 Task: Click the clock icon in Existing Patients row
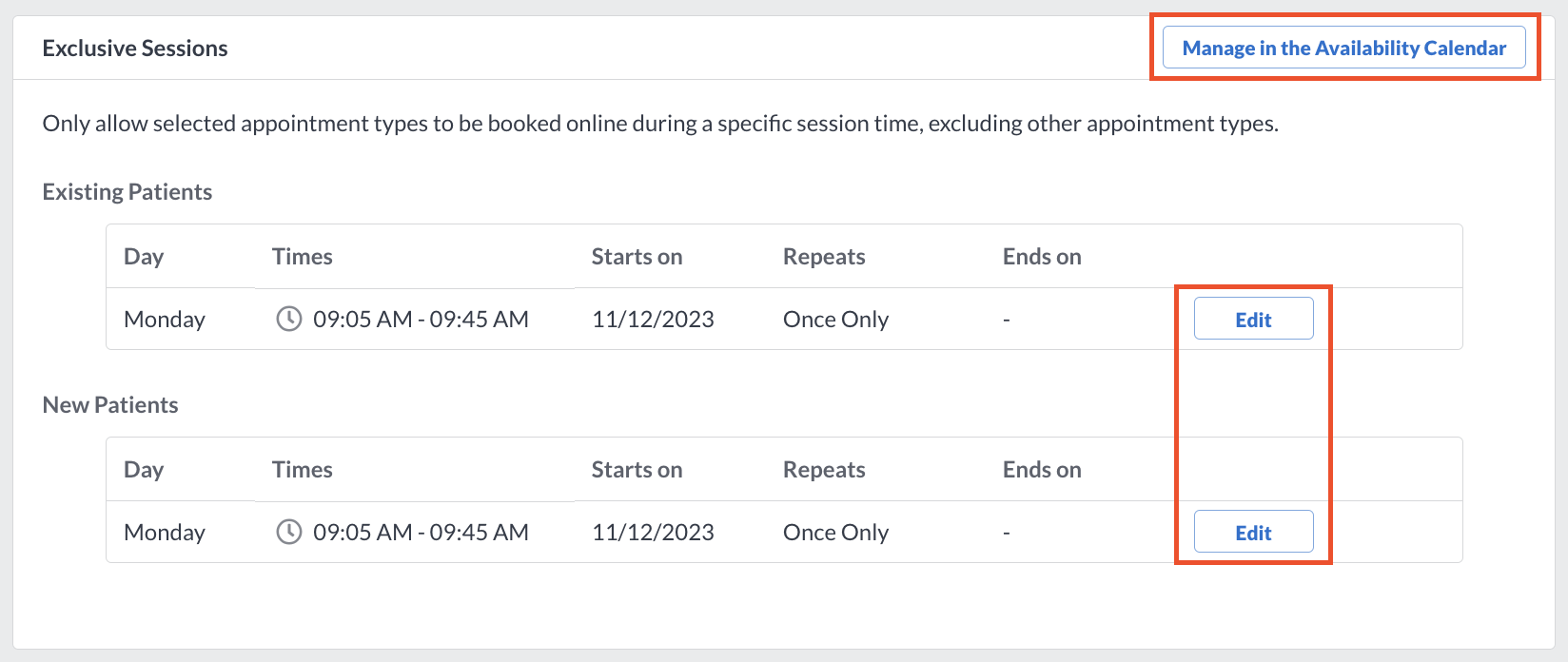coord(289,319)
